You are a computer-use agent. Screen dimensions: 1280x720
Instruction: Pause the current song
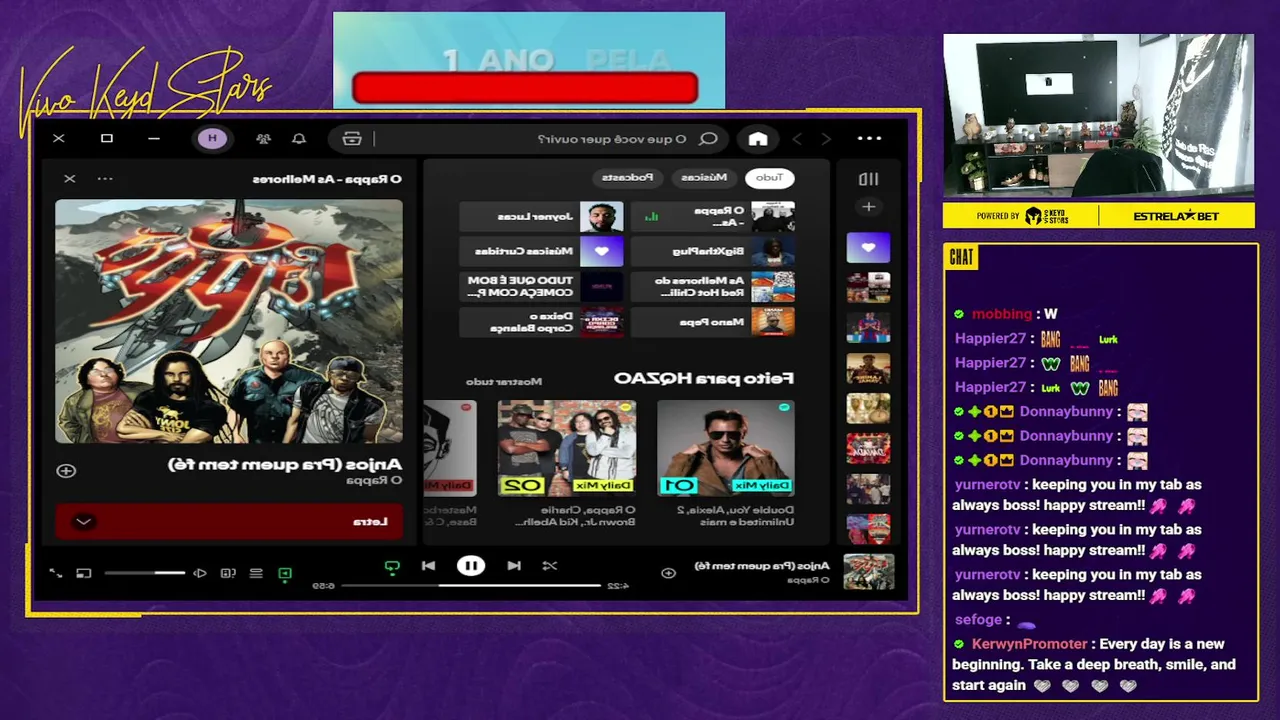tap(471, 566)
